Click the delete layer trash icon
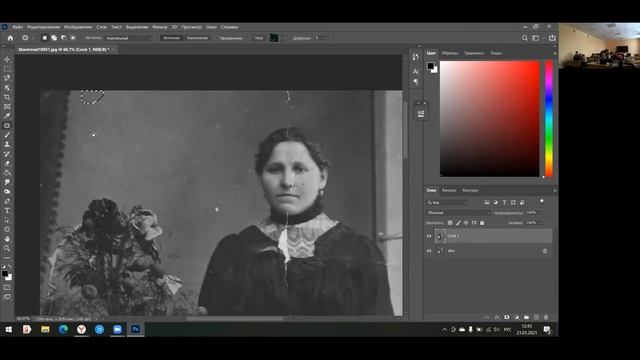 pos(546,317)
